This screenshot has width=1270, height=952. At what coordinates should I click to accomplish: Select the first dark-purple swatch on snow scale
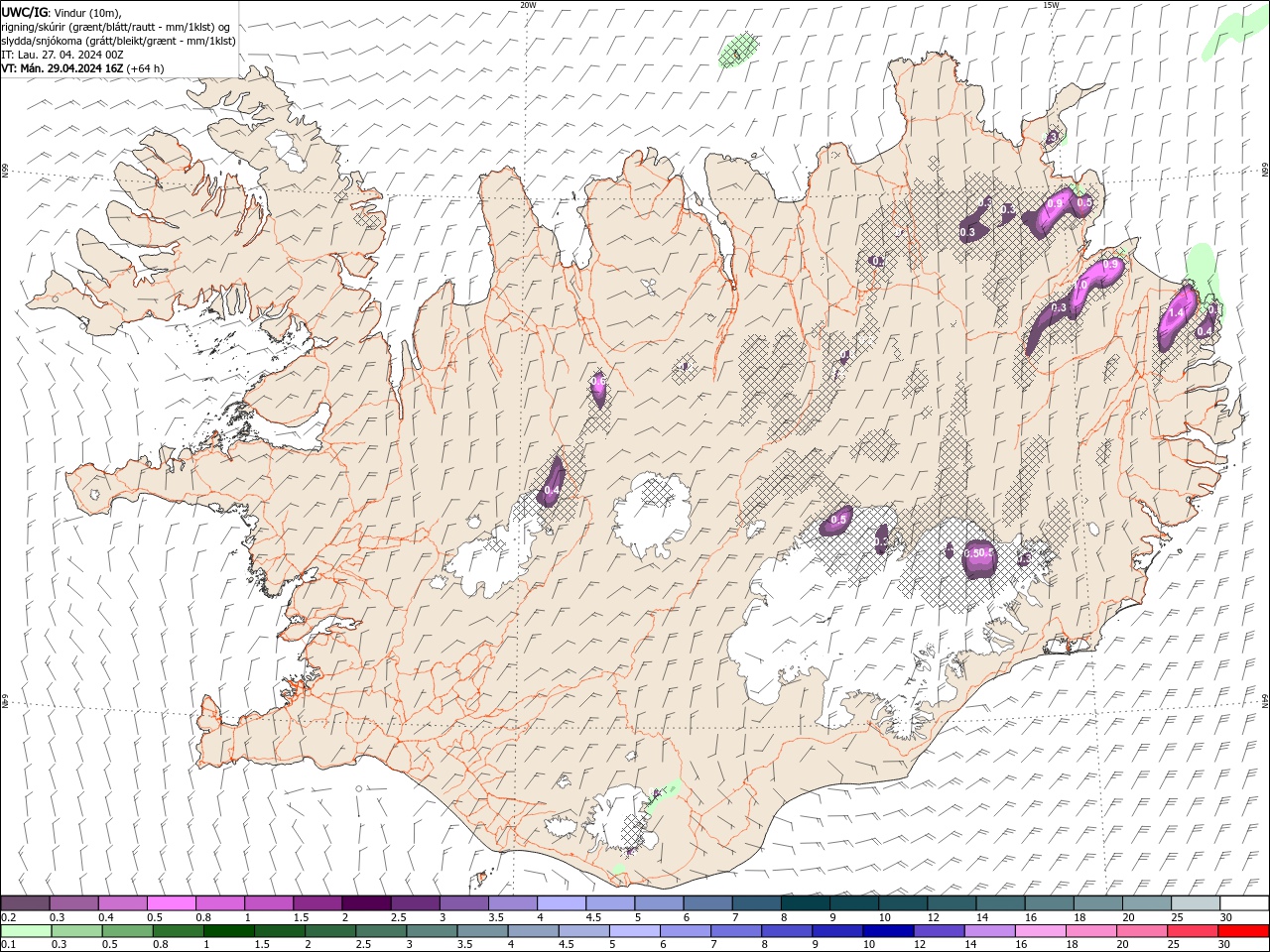(26, 903)
